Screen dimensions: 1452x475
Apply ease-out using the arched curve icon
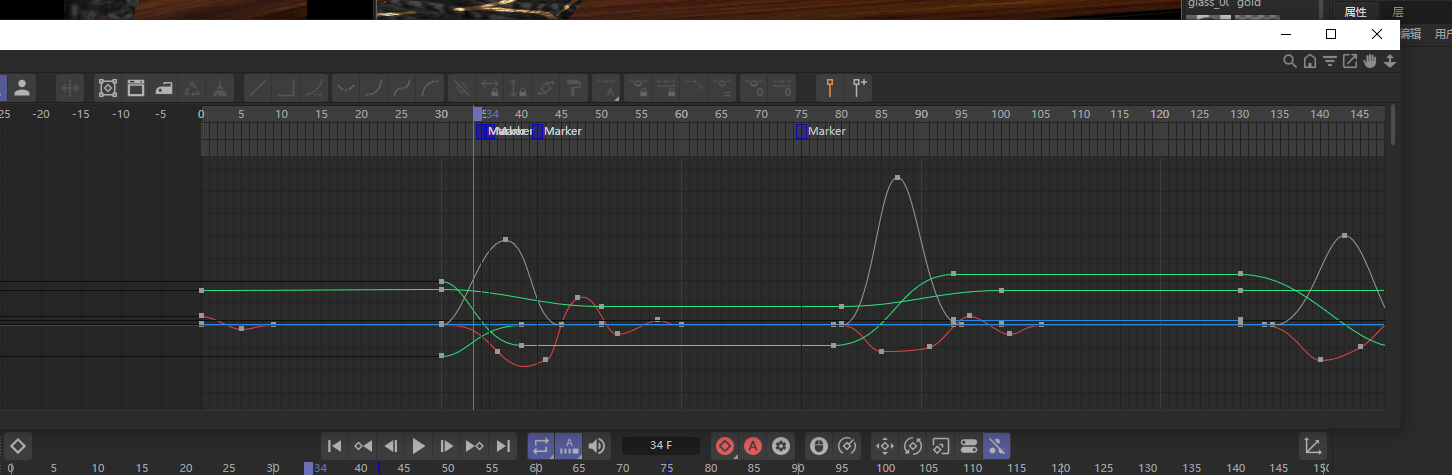click(x=430, y=87)
